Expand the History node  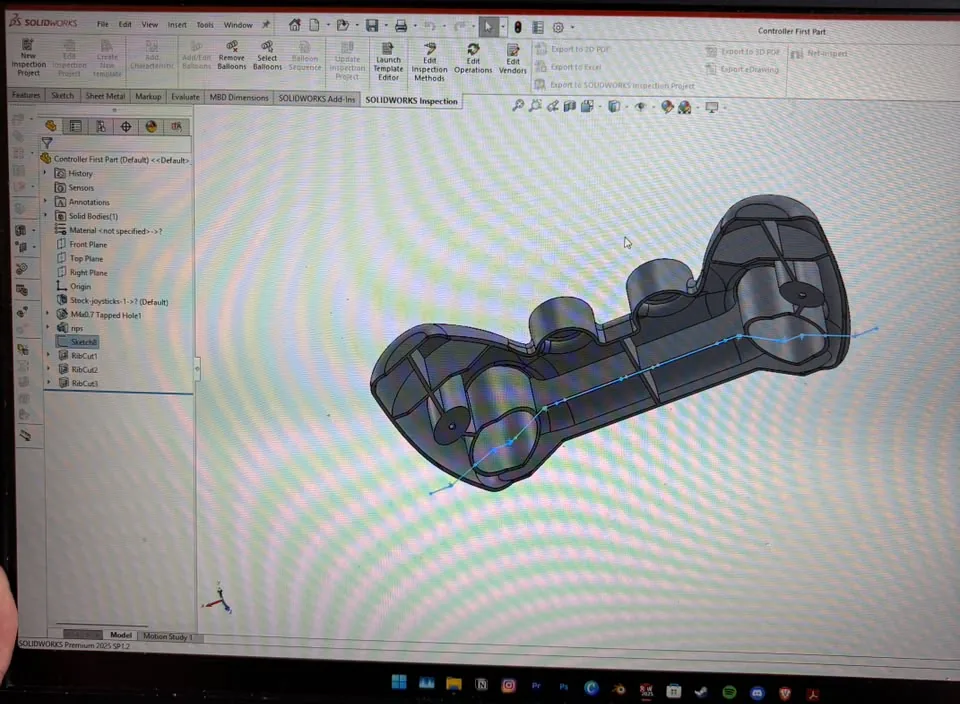(x=45, y=173)
